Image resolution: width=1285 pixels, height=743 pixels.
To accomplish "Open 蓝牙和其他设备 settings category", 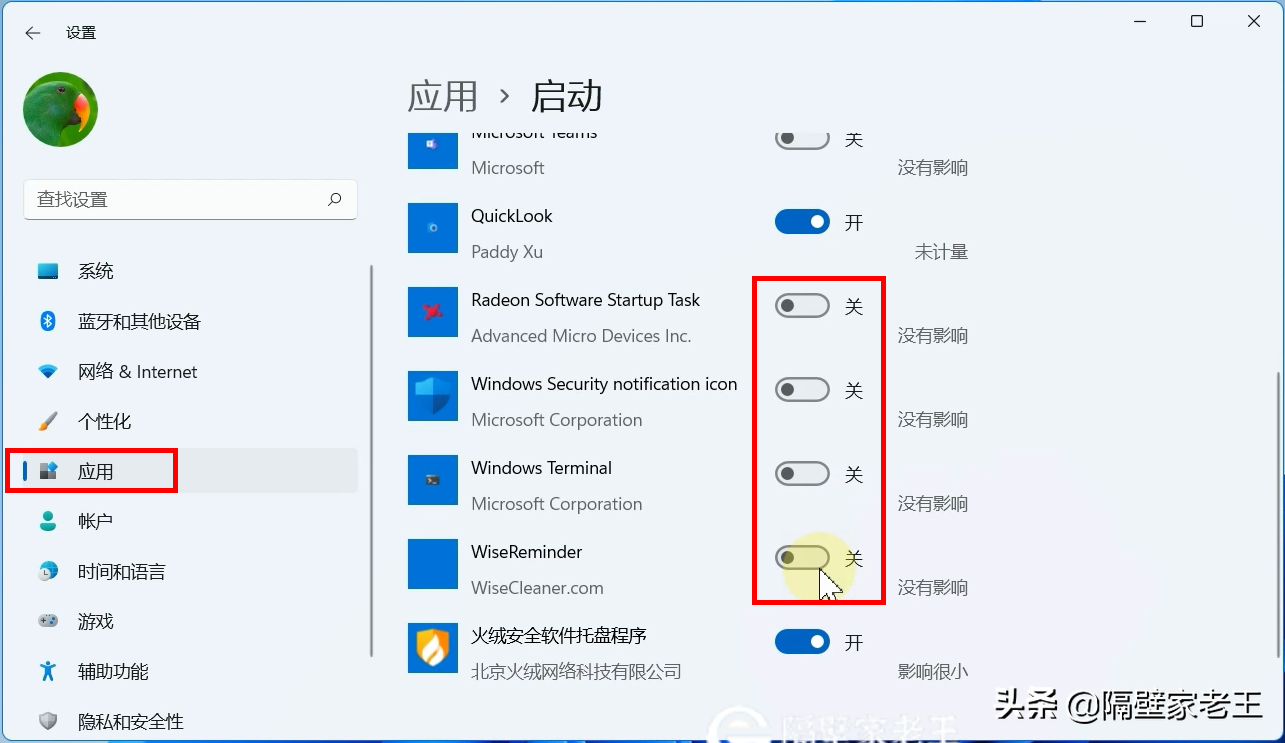I will (188, 321).
